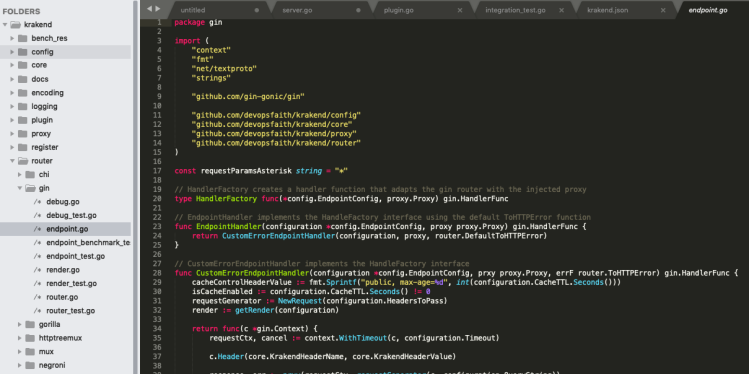Expand the negroni folder
The height and width of the screenshot is (374, 749).
pyautogui.click(x=20, y=365)
